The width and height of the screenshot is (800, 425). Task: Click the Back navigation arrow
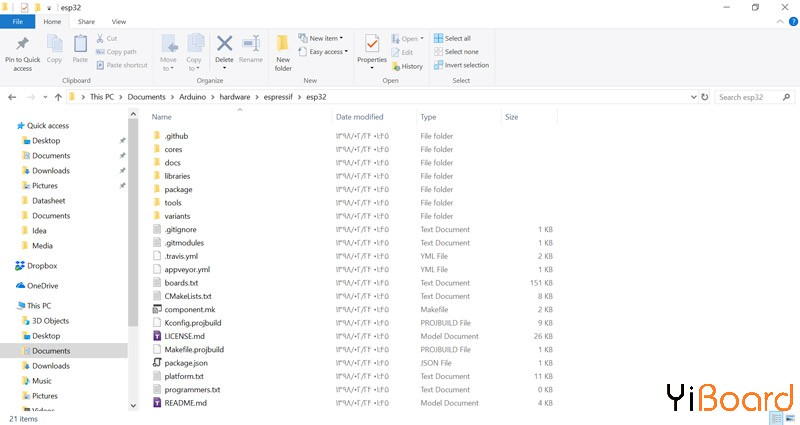[x=12, y=97]
